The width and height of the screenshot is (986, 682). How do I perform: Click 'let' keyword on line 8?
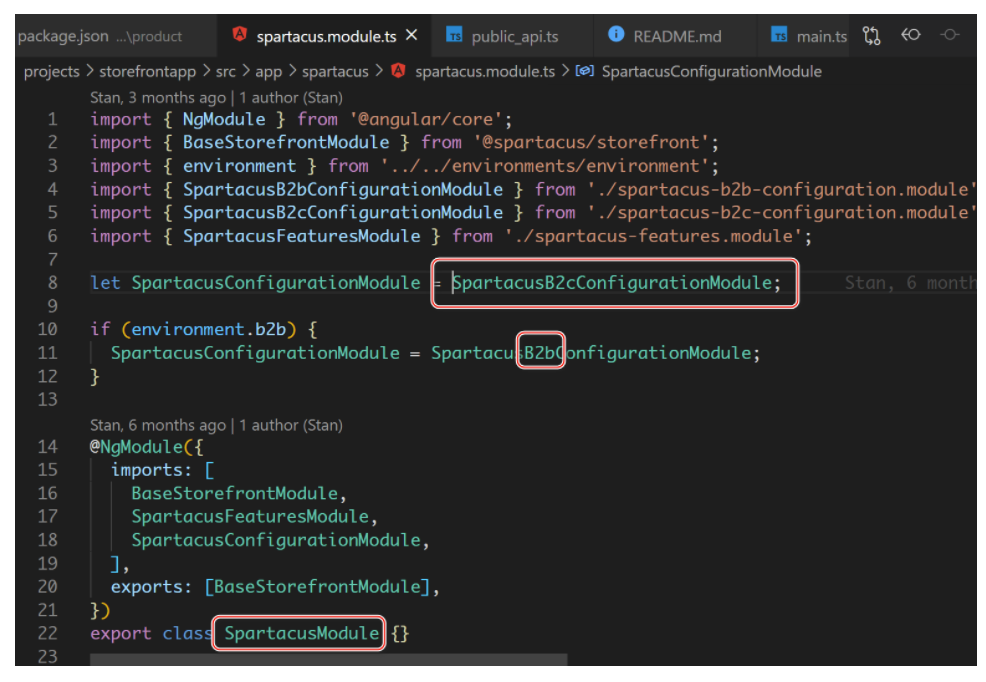(x=105, y=283)
